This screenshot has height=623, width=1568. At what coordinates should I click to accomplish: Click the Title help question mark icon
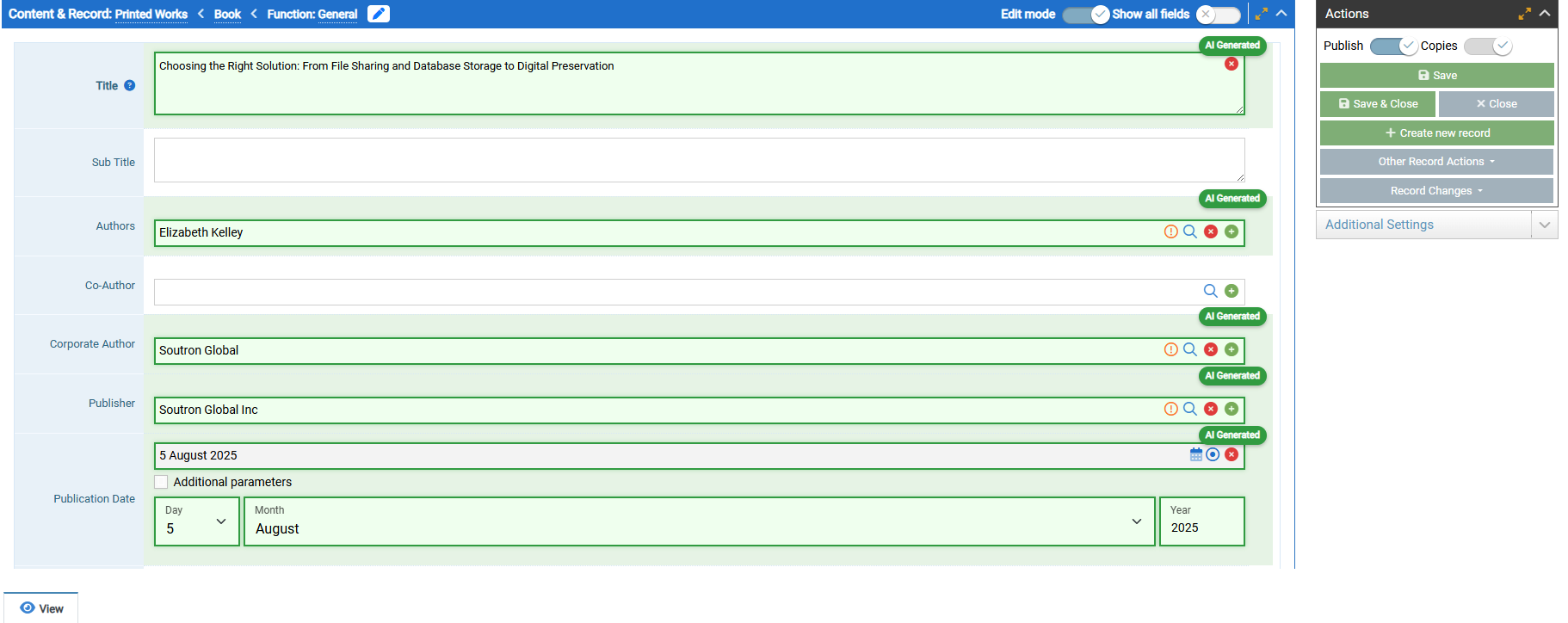[130, 85]
